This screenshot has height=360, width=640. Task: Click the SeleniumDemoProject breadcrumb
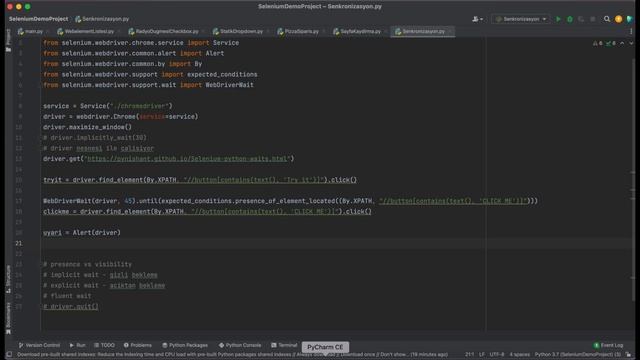(38, 19)
